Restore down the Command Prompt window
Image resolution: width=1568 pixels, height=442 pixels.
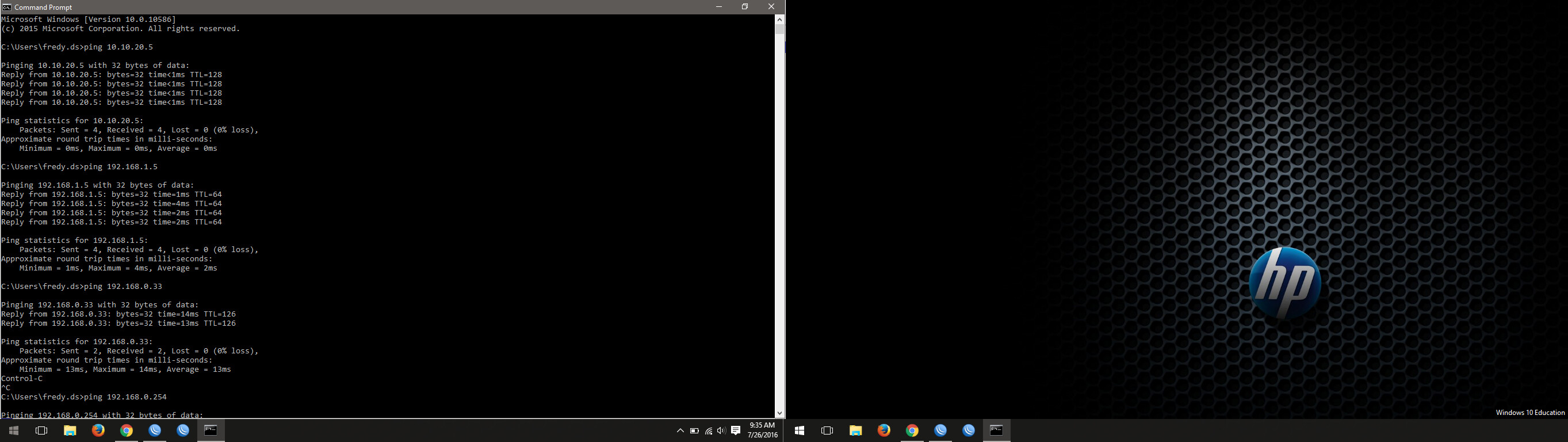(x=744, y=7)
